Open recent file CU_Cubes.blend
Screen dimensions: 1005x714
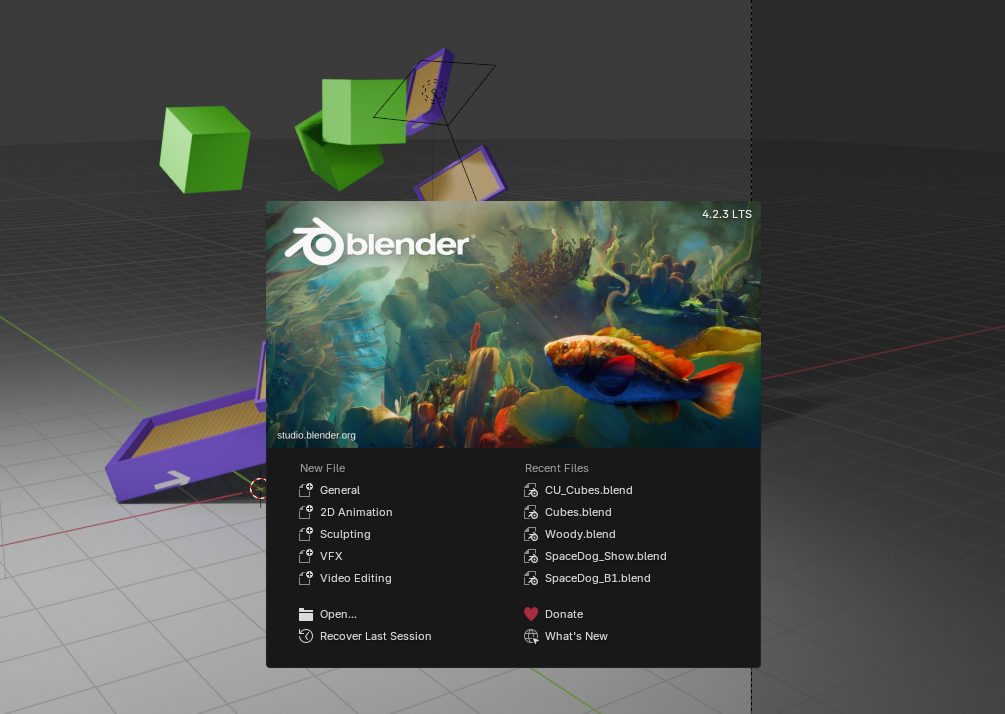click(588, 490)
